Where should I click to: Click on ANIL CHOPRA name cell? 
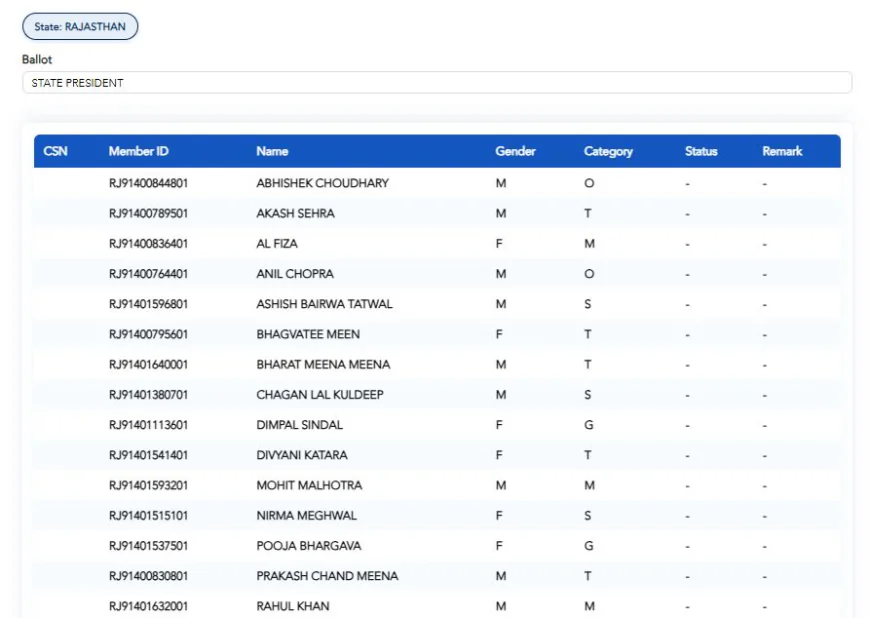[295, 274]
